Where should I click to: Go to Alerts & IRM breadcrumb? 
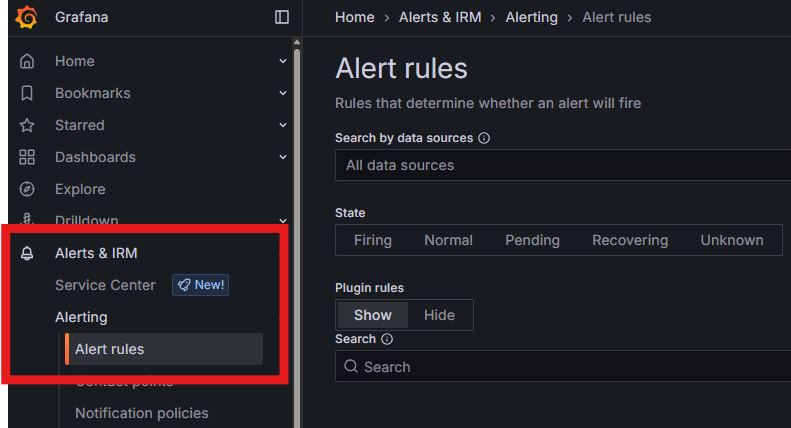tap(440, 17)
